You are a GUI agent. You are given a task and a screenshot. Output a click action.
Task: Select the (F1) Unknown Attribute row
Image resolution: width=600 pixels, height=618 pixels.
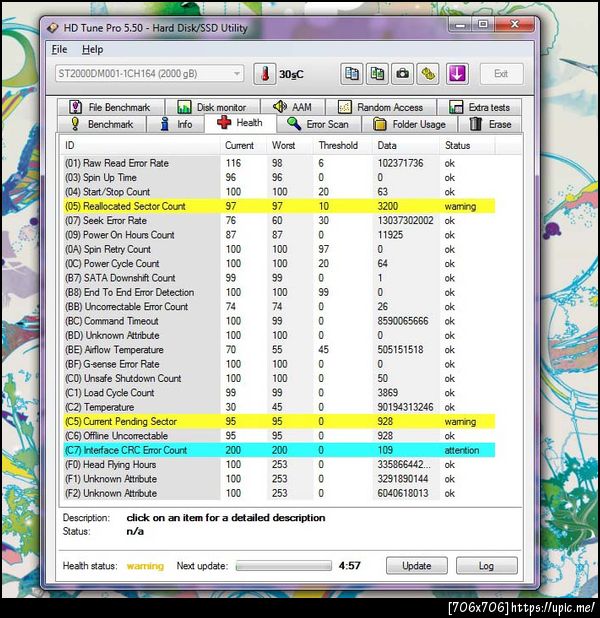[279, 479]
